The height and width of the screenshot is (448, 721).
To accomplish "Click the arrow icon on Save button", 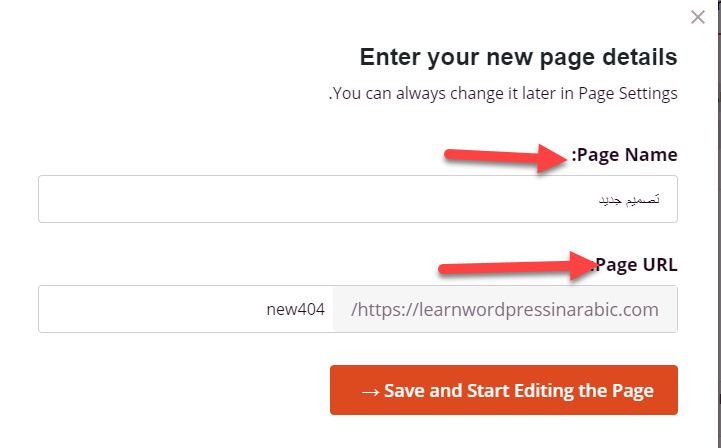I will point(369,391).
